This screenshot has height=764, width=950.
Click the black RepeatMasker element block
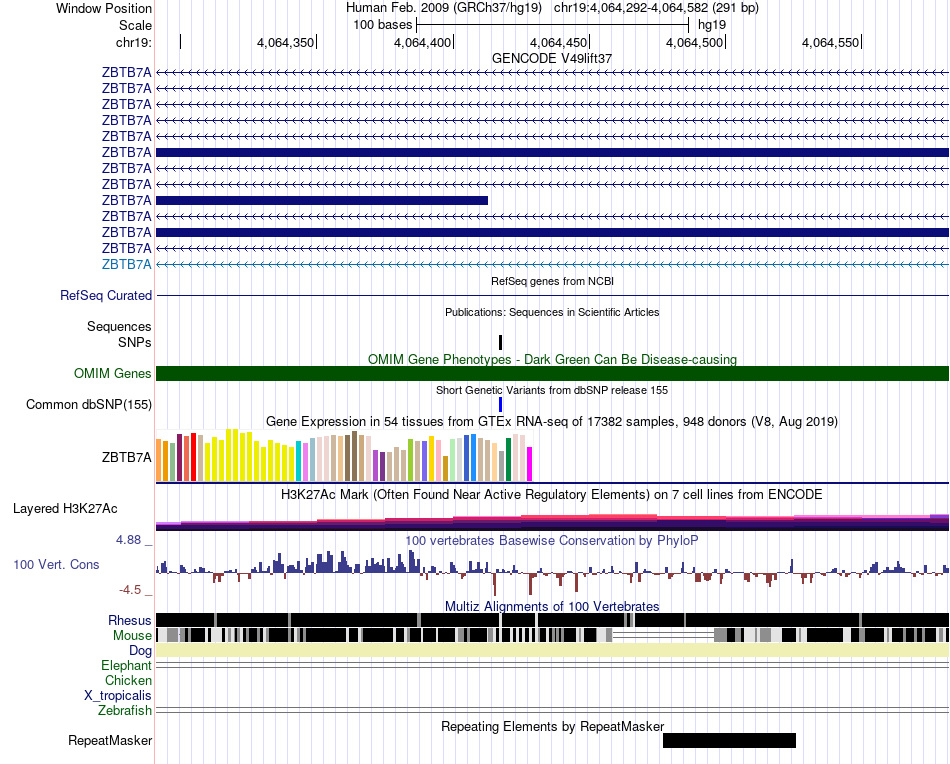729,740
